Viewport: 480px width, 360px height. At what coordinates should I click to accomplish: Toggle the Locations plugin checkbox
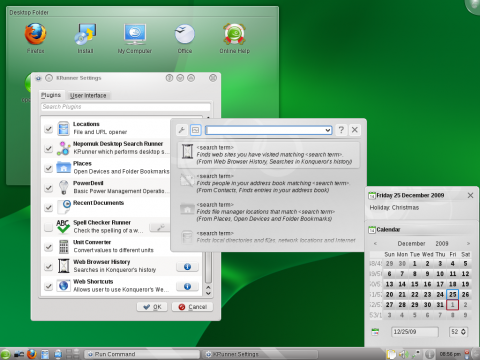tap(49, 129)
